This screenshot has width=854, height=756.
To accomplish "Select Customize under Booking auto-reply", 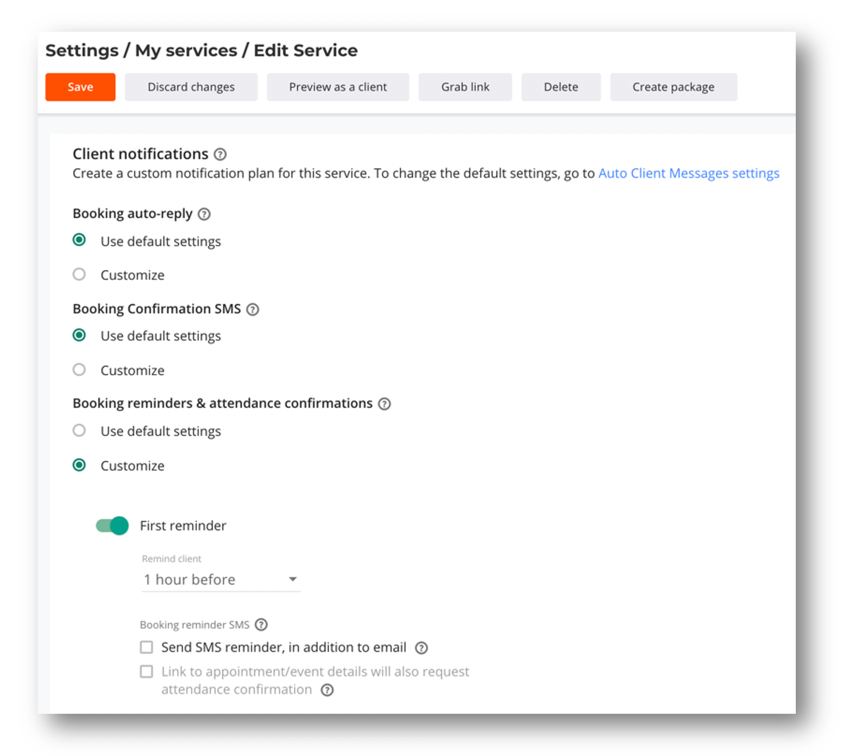I will (79, 274).
